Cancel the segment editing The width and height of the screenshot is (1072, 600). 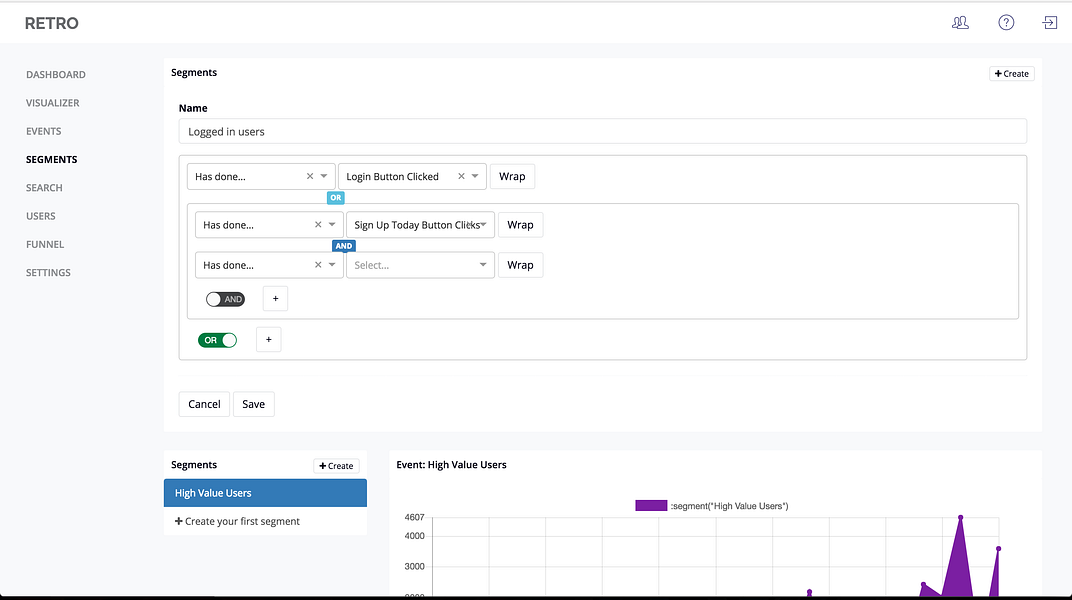tap(204, 404)
